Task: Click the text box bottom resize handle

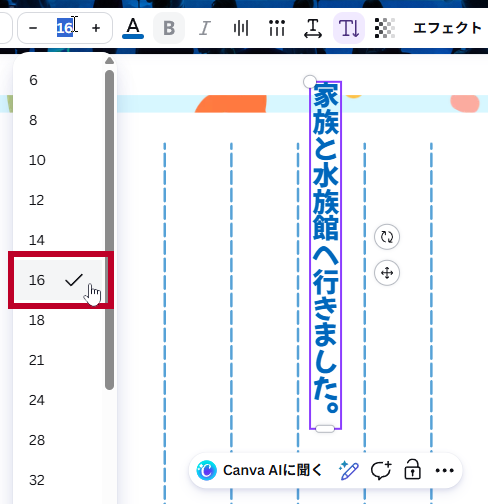Action: pyautogui.click(x=325, y=429)
